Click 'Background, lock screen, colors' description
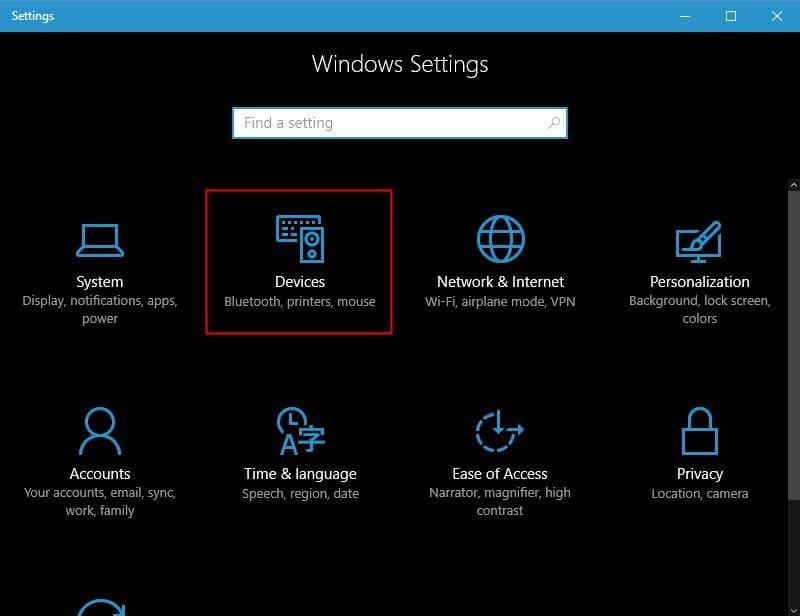Viewport: 800px width, 616px height. pyautogui.click(x=699, y=309)
